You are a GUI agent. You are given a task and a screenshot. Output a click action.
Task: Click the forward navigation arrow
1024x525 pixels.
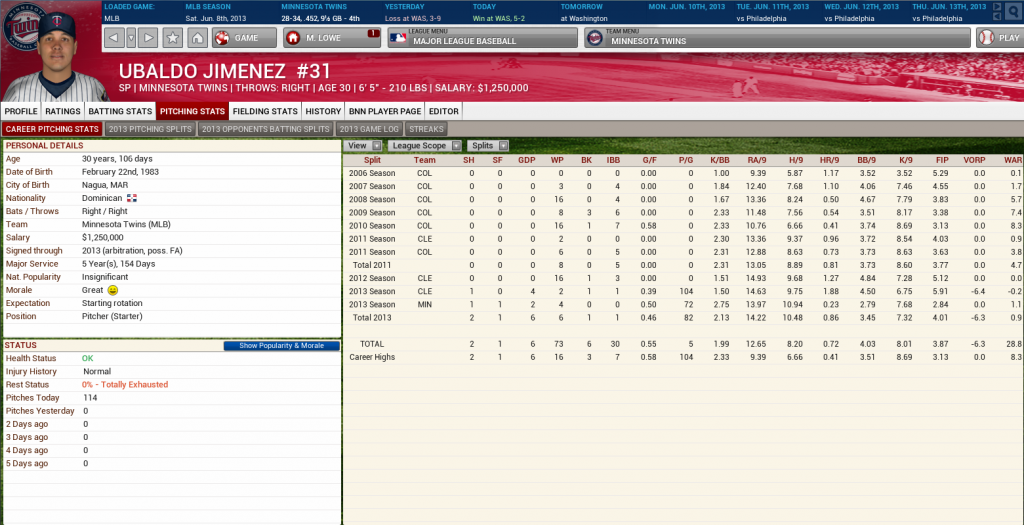pyautogui.click(x=148, y=38)
